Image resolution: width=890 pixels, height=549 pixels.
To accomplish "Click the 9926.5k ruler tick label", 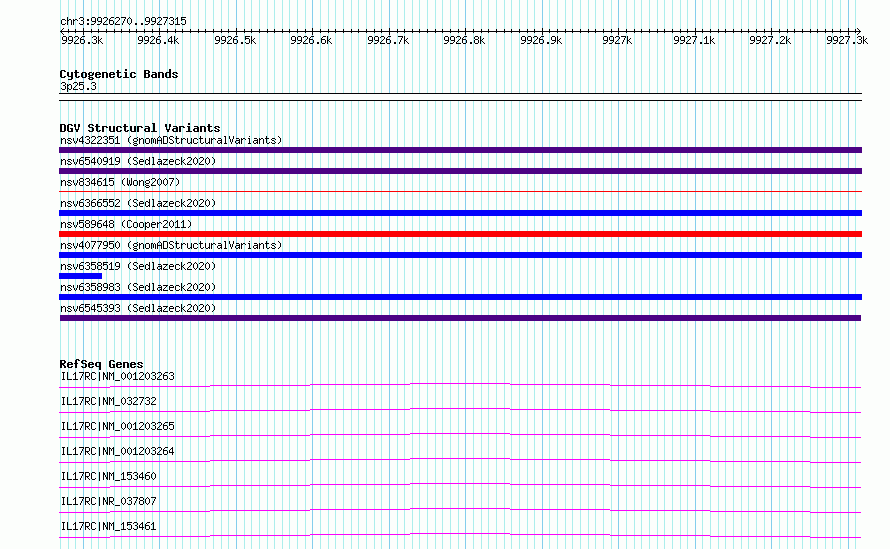I will coord(235,40).
